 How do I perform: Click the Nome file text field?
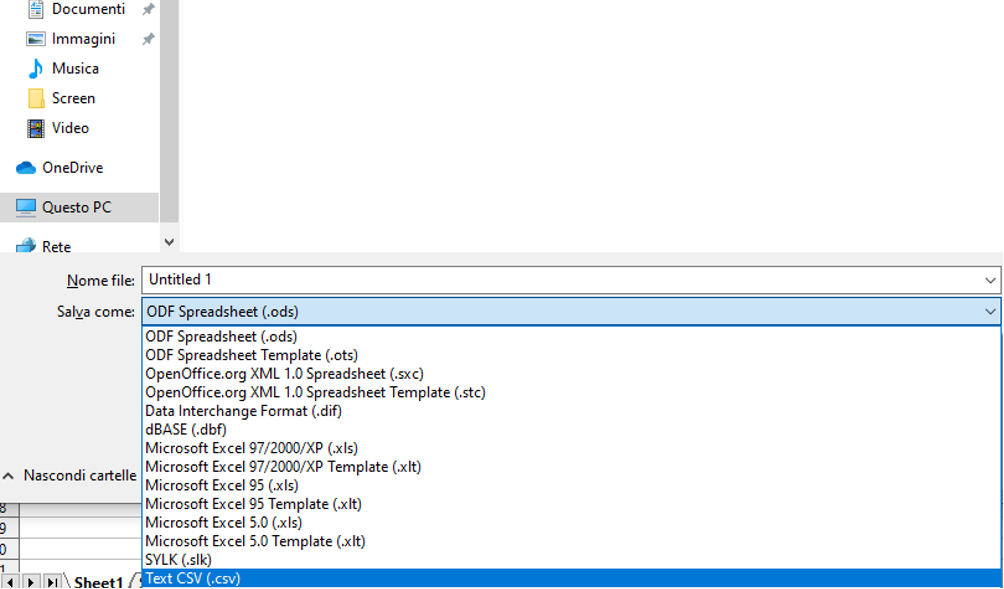tap(562, 280)
